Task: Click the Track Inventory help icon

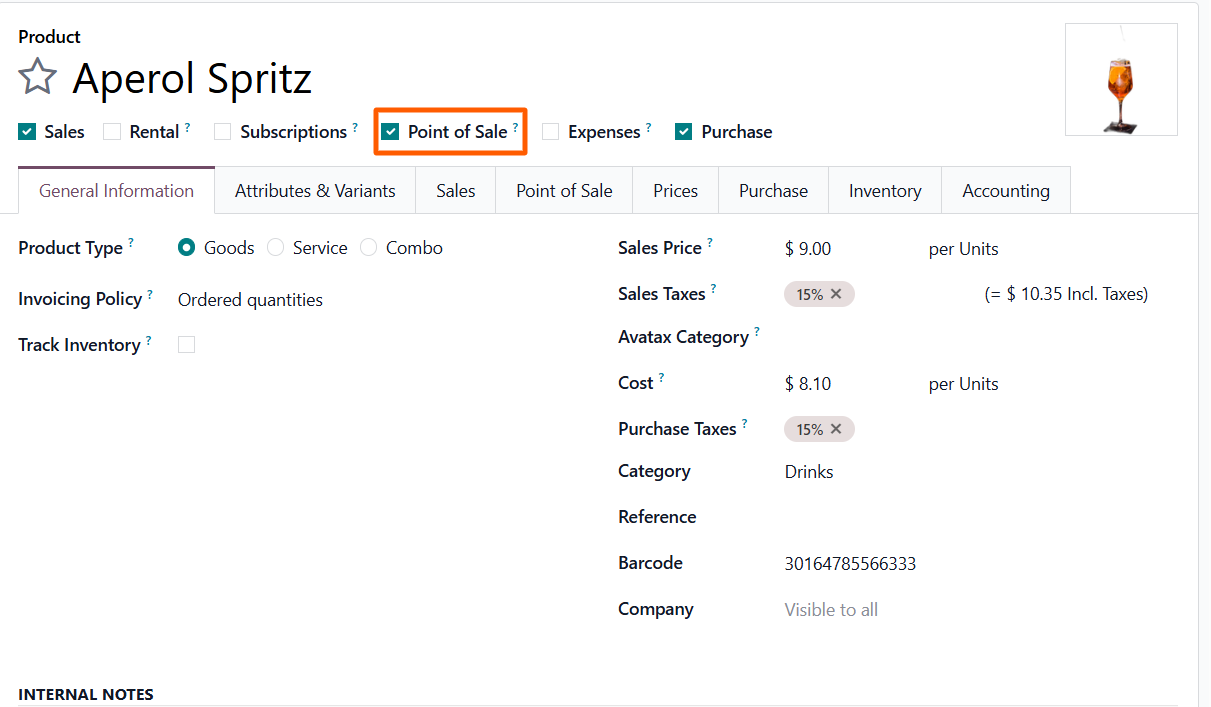Action: [x=148, y=340]
